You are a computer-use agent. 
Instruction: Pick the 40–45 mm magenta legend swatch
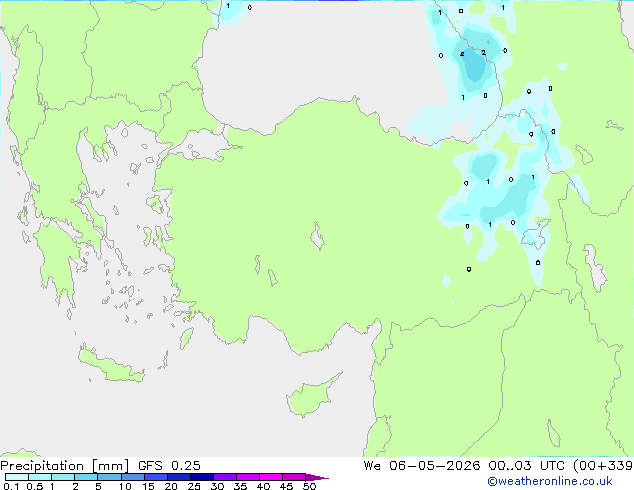pyautogui.click(x=271, y=477)
